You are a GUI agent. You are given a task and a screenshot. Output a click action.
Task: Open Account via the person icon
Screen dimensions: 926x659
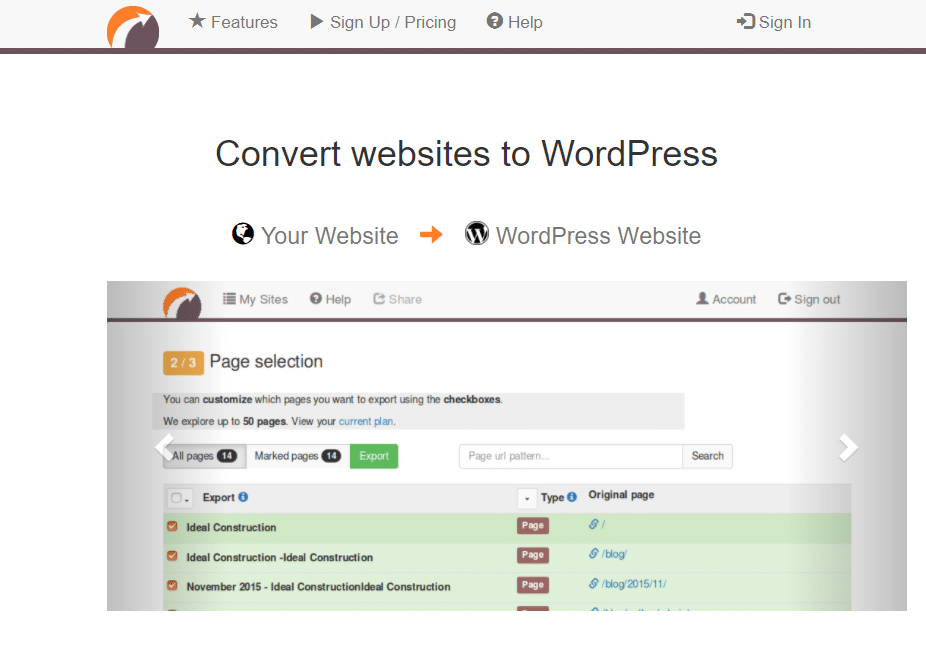pyautogui.click(x=701, y=298)
